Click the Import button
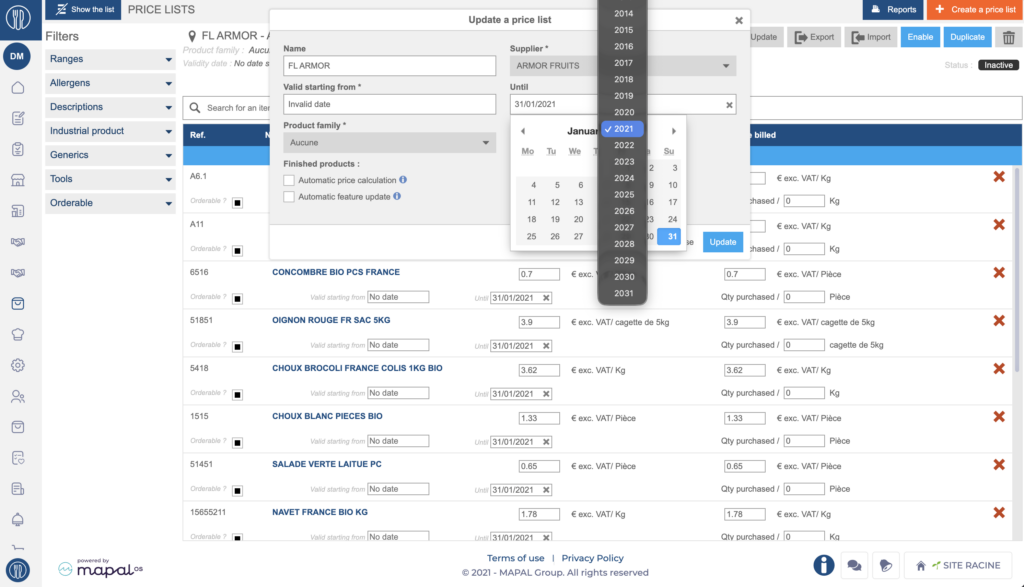The image size is (1024, 587). pos(871,37)
